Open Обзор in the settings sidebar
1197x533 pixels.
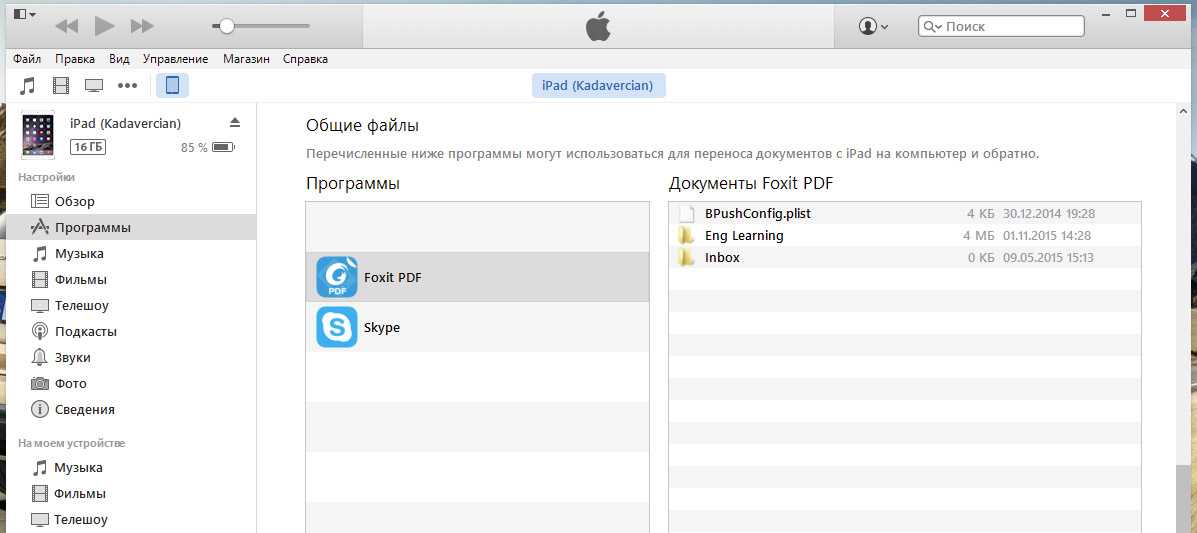(x=74, y=201)
